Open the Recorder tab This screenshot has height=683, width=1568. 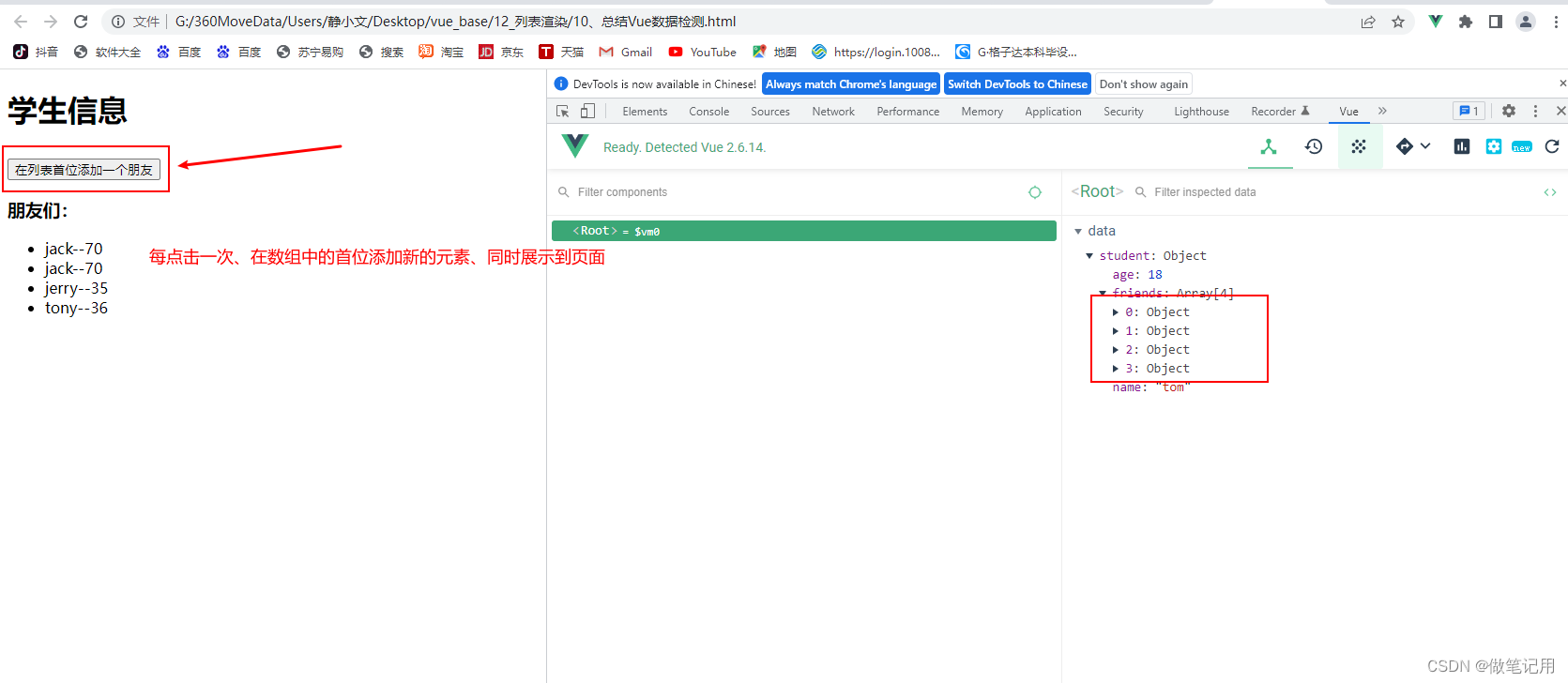pos(1280,111)
